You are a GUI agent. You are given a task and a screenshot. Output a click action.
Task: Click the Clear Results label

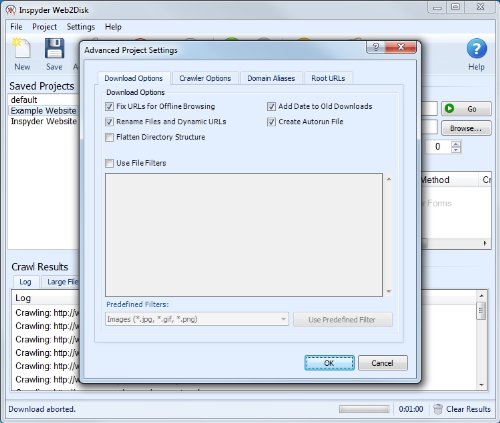pyautogui.click(x=468, y=409)
